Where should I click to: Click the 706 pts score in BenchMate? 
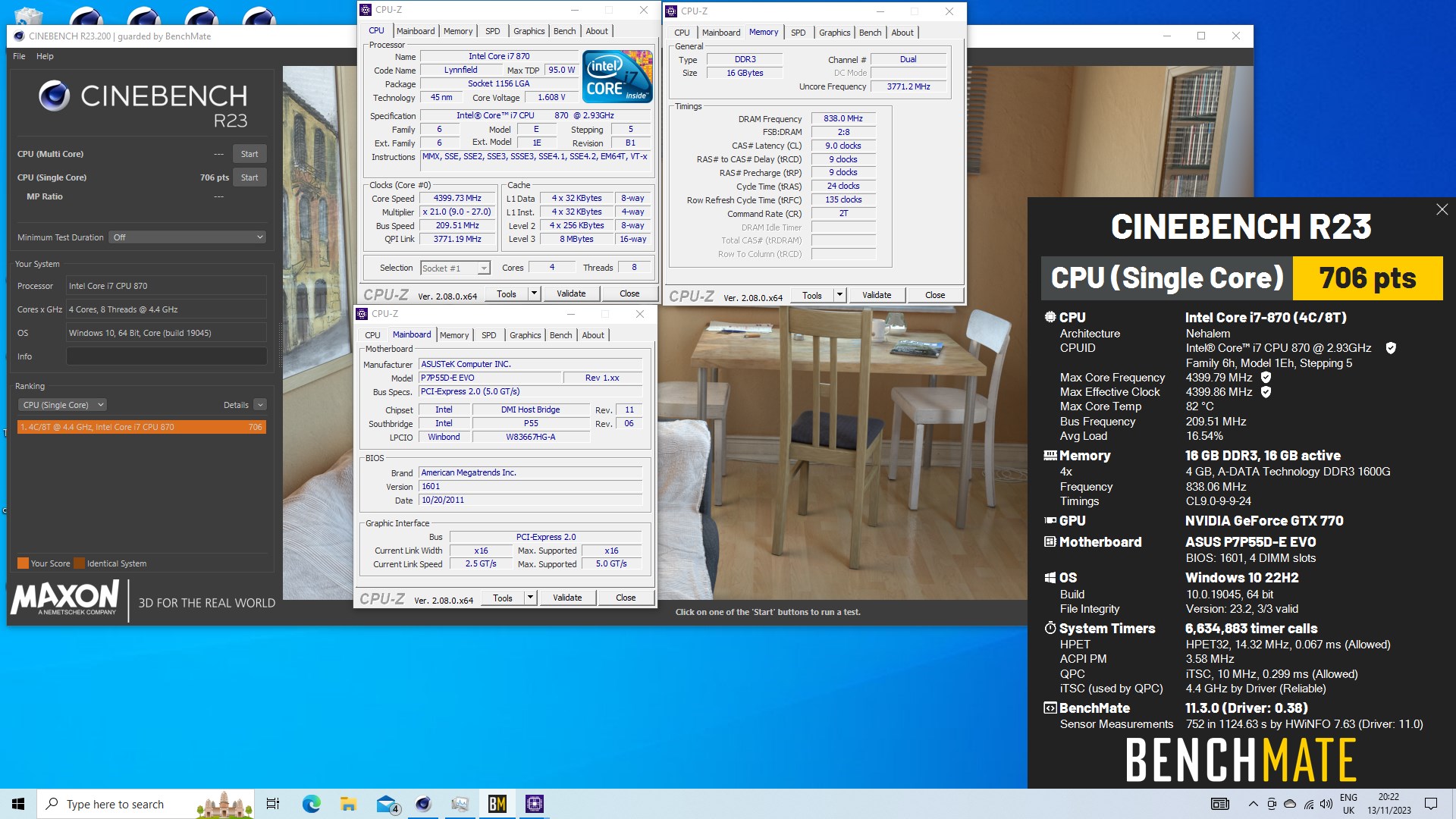1367,278
